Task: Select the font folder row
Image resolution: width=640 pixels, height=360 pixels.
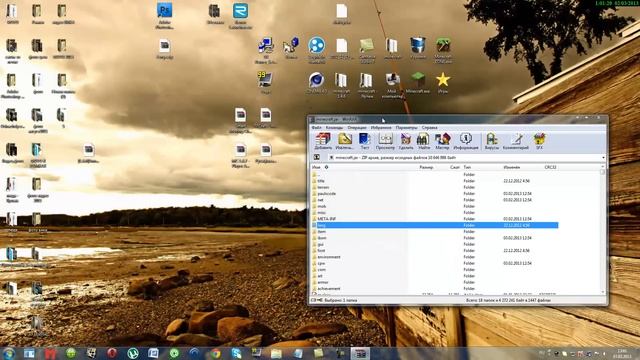Action: pyautogui.click(x=435, y=251)
